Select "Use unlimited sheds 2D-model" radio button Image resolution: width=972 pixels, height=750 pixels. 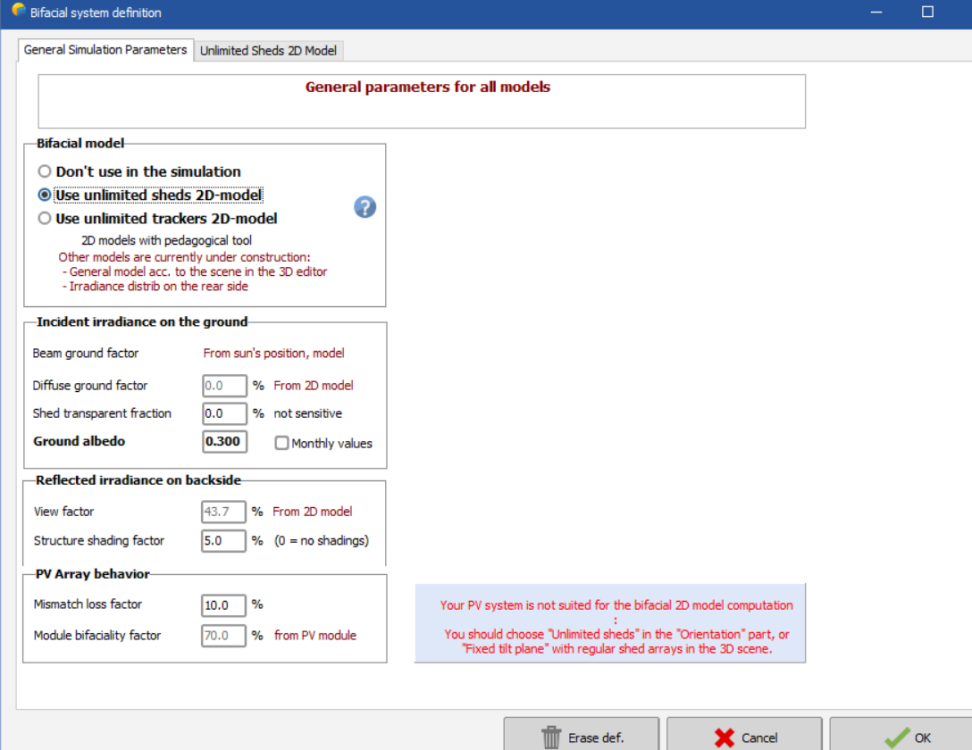coord(44,195)
